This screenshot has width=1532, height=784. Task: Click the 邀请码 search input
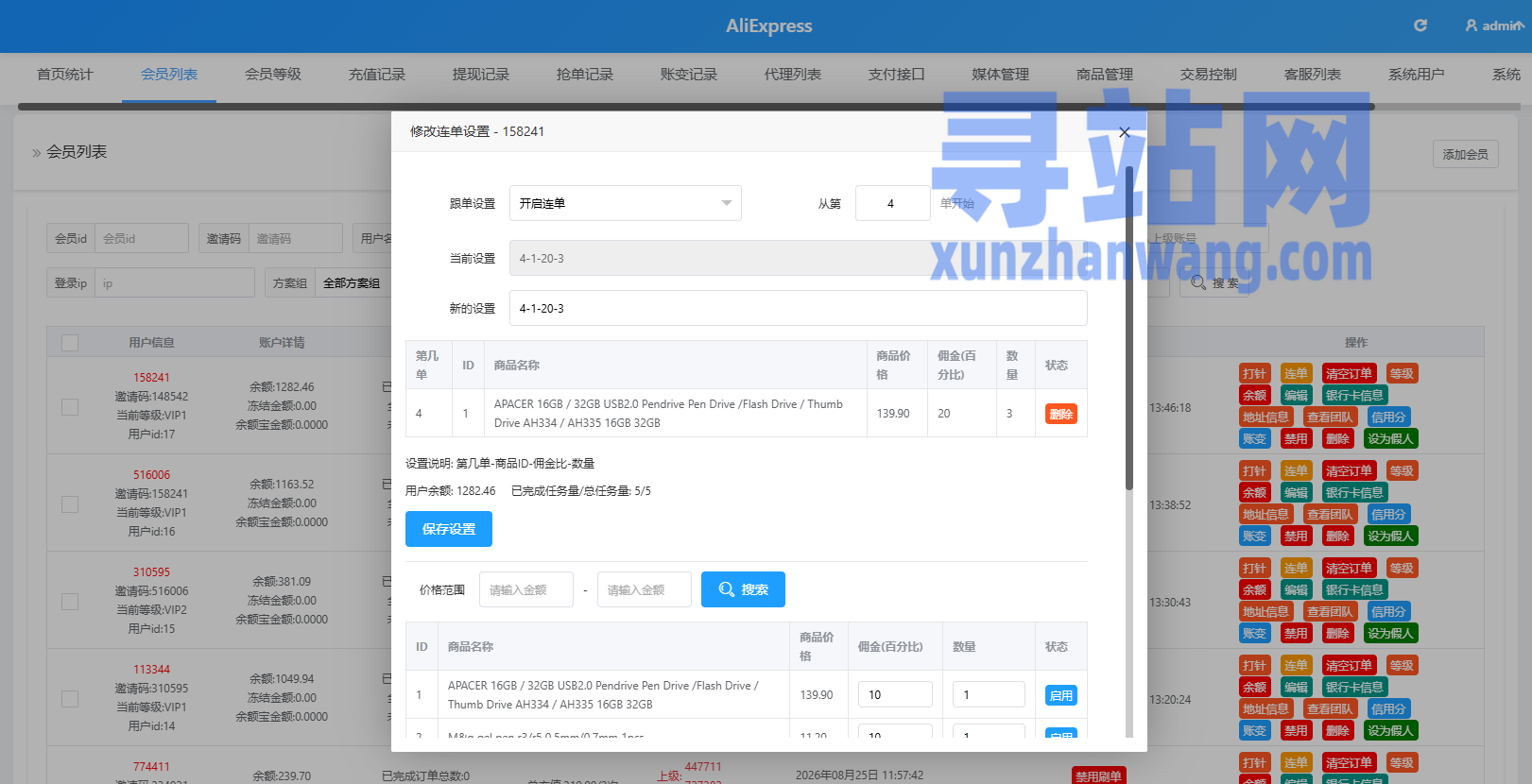295,238
